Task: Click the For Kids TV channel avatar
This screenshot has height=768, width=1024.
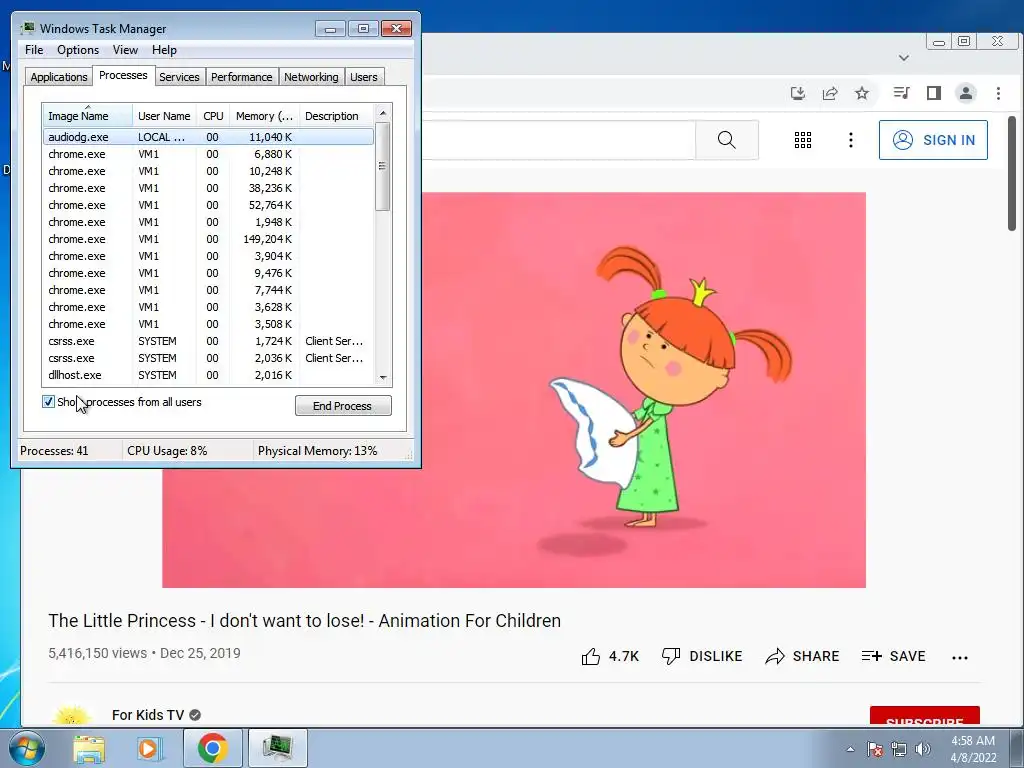Action: 72,715
